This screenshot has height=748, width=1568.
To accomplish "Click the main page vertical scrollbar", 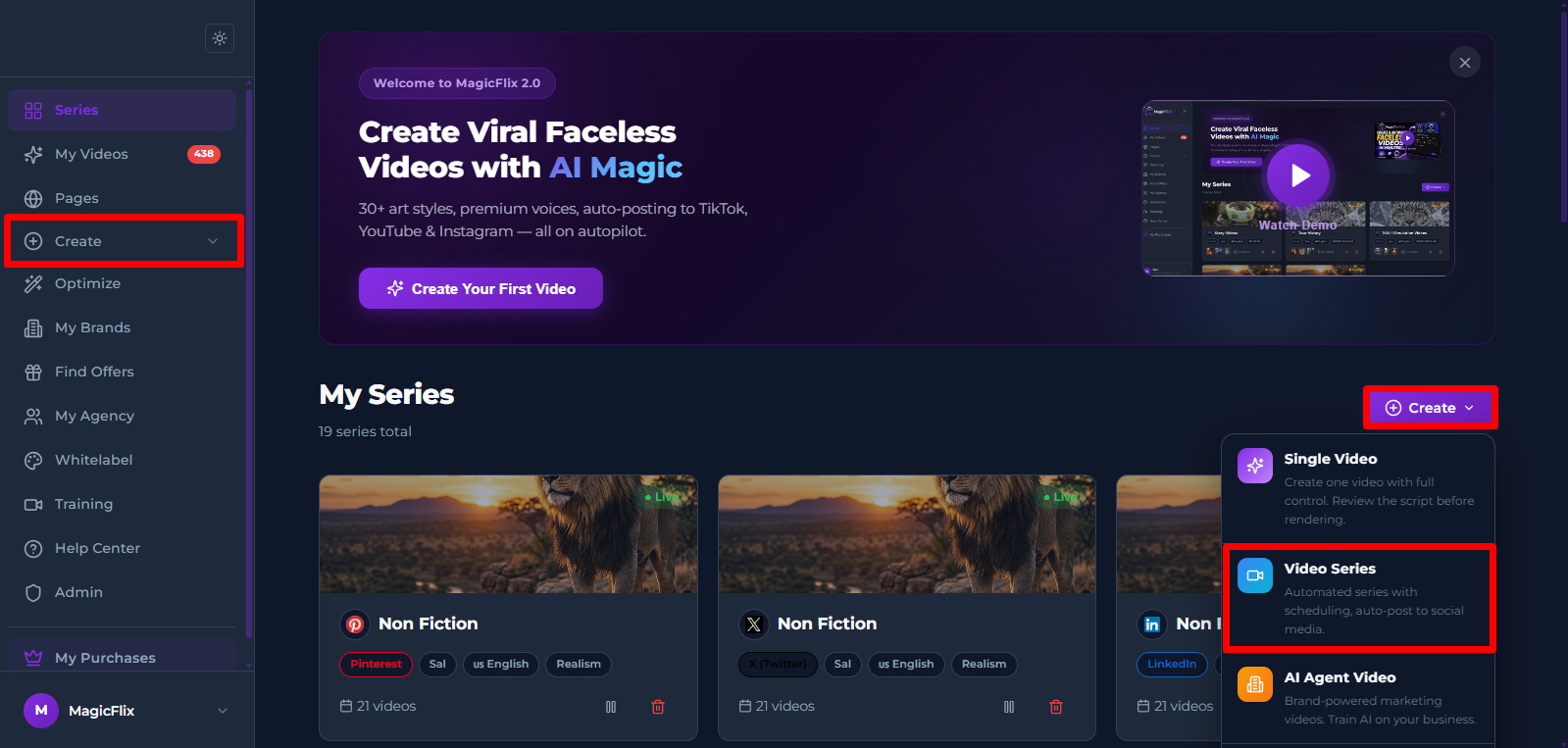I will pos(1563,118).
